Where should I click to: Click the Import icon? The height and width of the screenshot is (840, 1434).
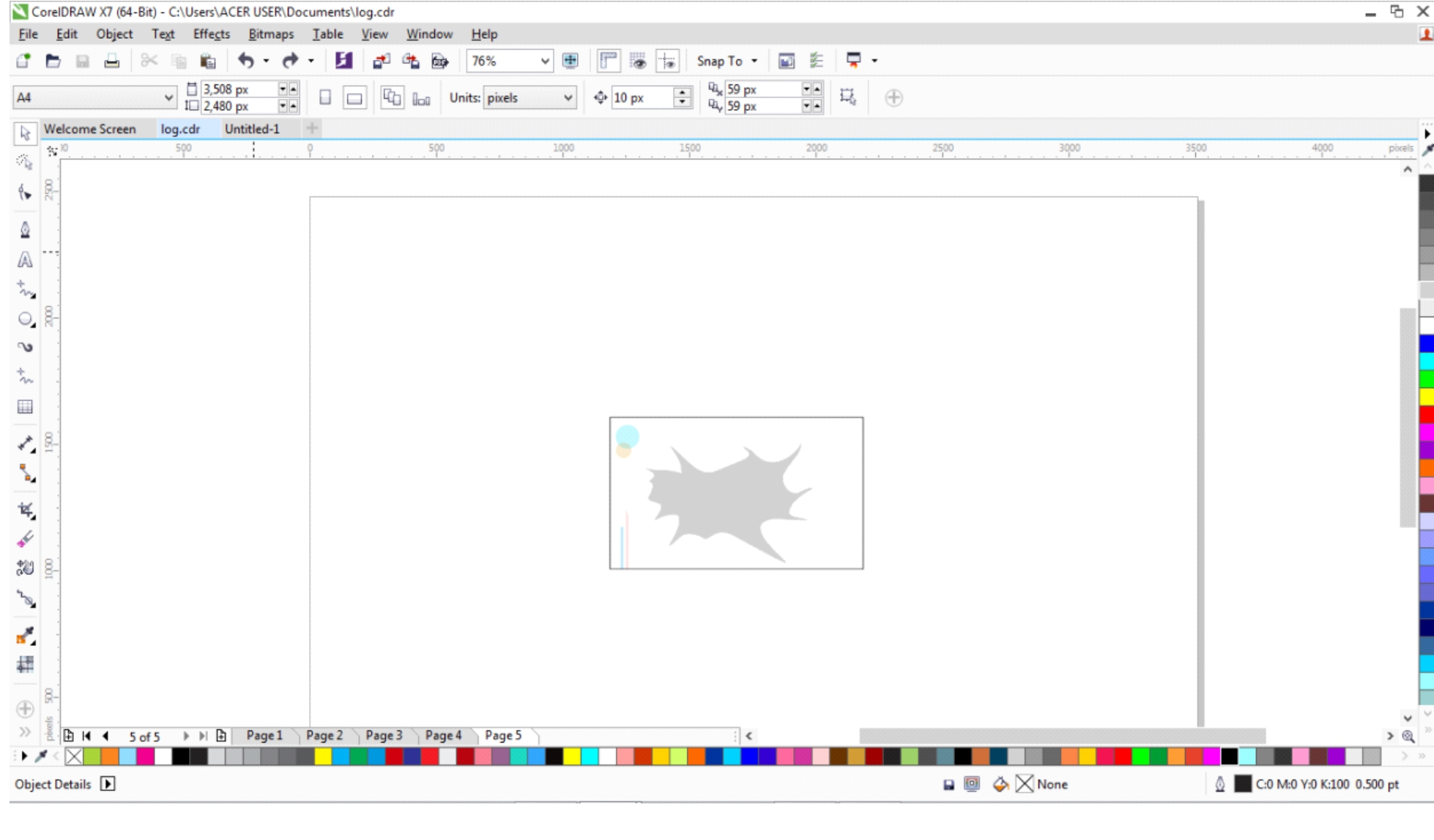381,61
